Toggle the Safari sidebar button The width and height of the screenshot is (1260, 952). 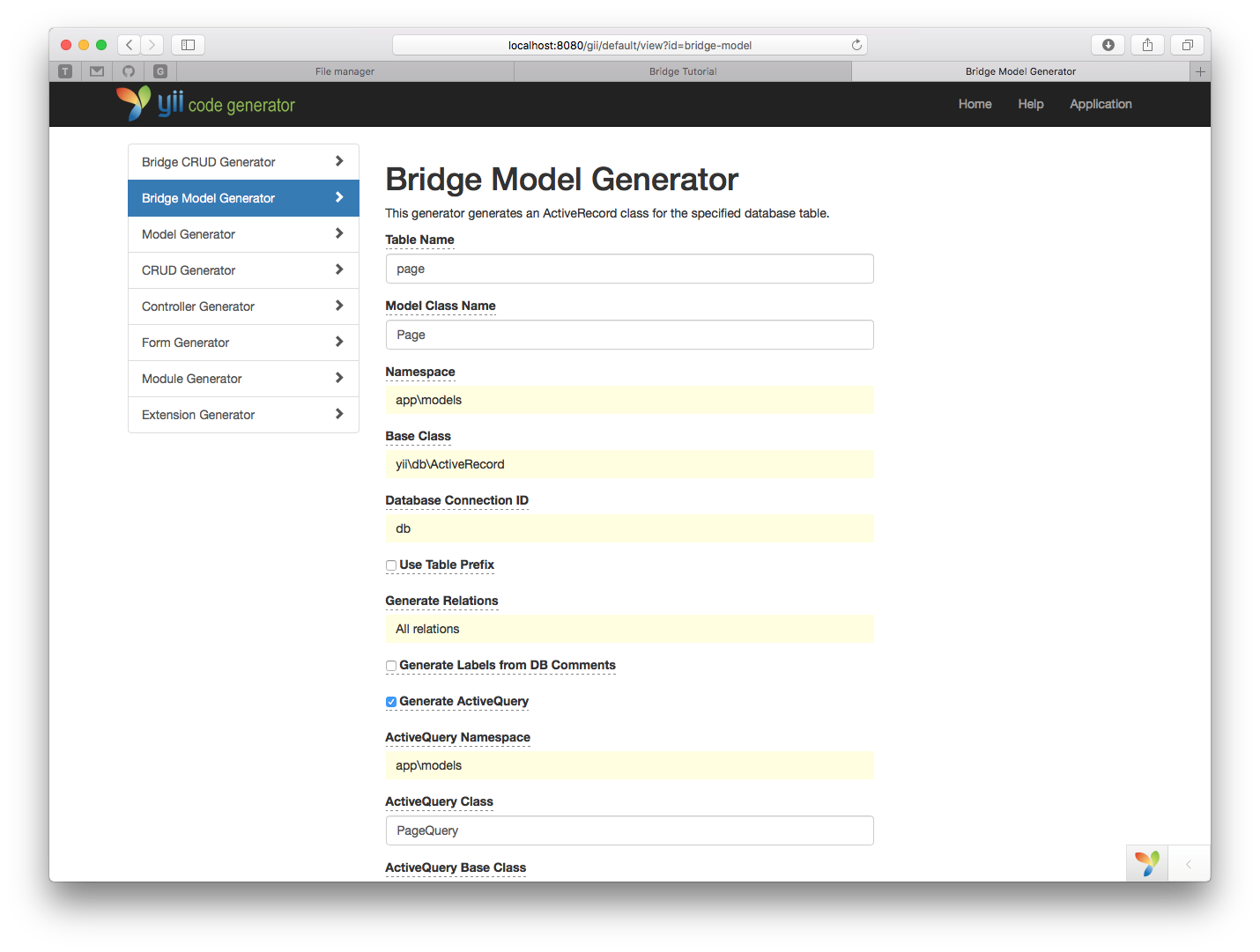188,45
